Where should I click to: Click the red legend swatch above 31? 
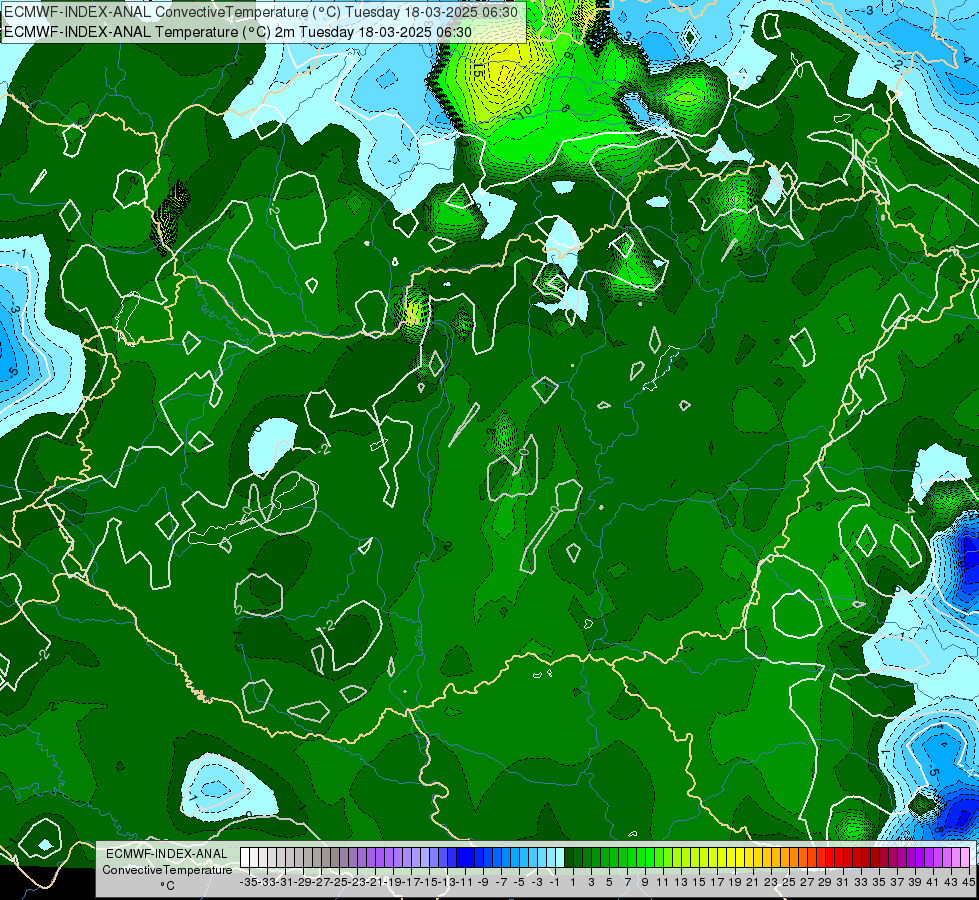pos(839,857)
